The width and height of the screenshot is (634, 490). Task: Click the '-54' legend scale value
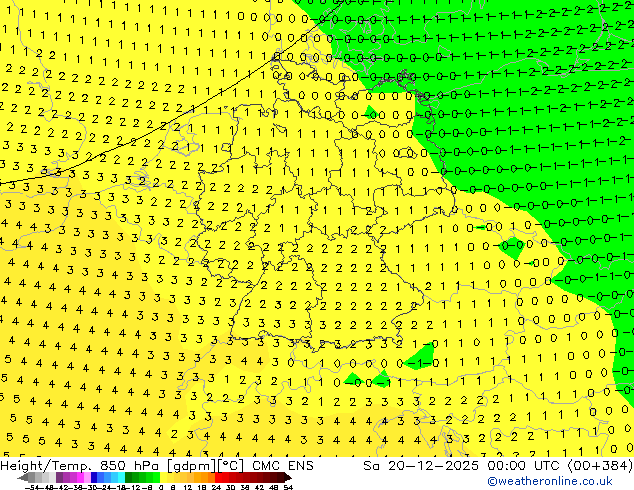click(x=32, y=488)
